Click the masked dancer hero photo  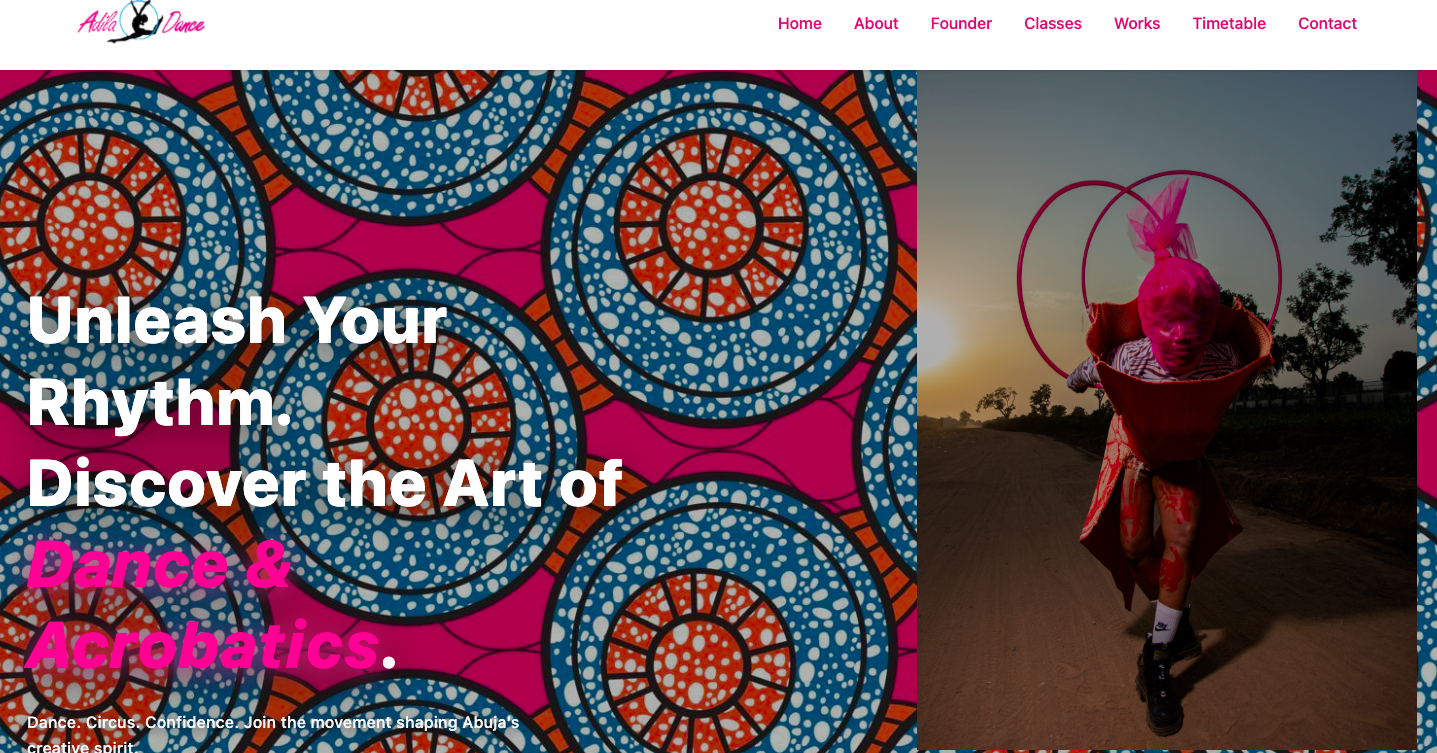coord(1167,410)
